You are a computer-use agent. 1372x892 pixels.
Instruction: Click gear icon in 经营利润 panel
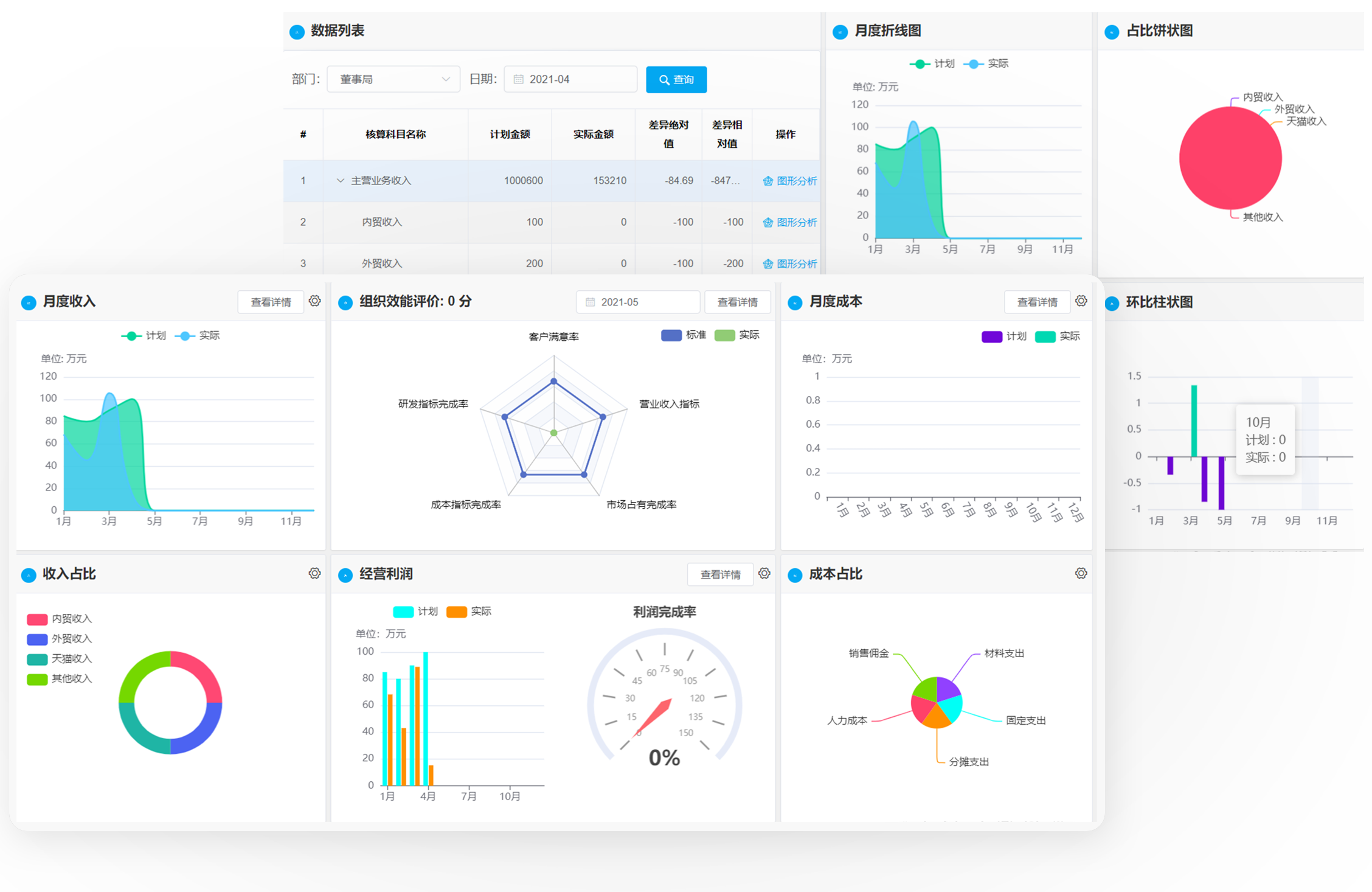pyautogui.click(x=764, y=573)
